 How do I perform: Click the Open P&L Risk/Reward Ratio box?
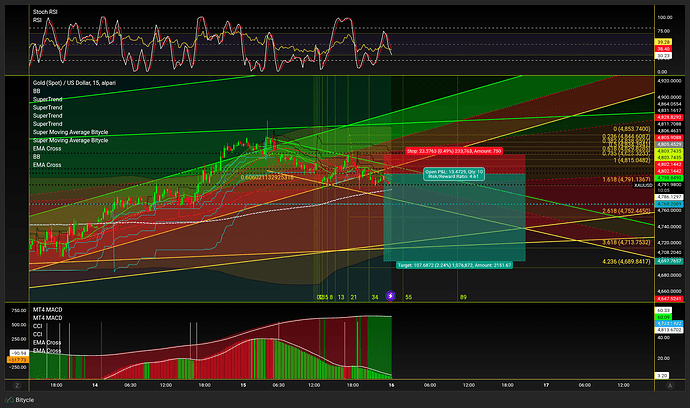click(x=454, y=174)
